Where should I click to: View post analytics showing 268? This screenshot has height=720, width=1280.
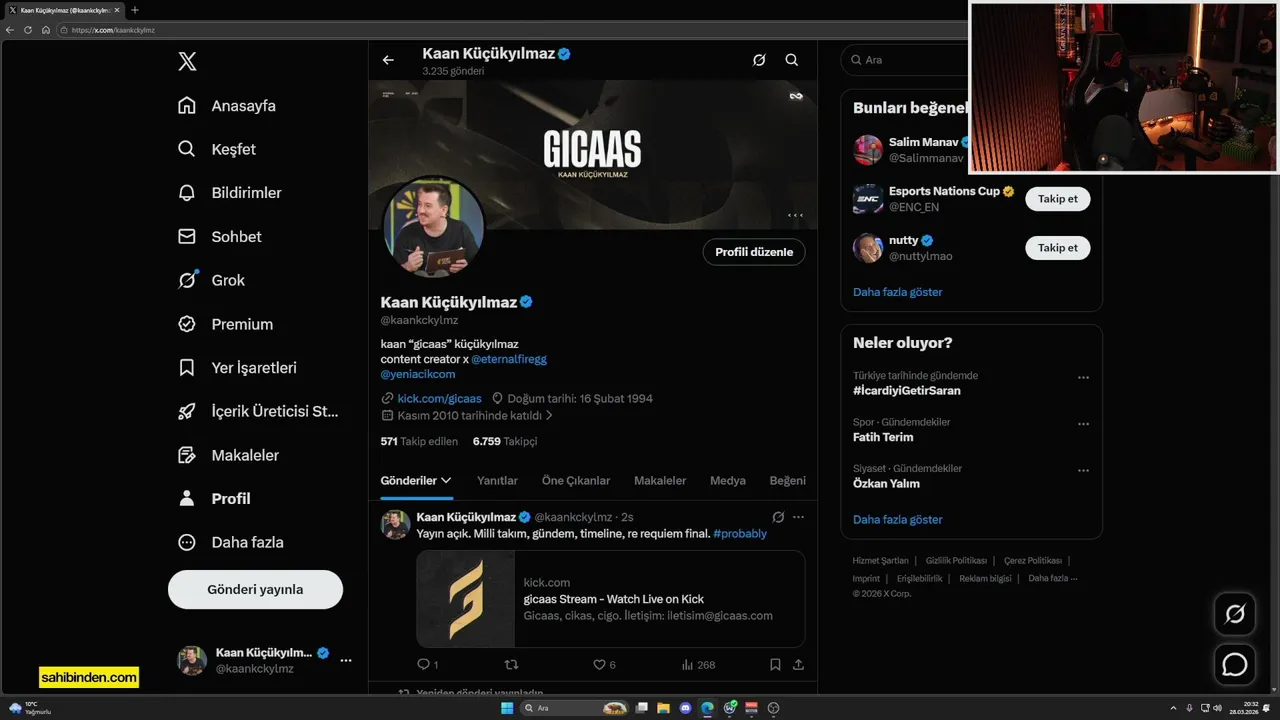[x=698, y=664]
